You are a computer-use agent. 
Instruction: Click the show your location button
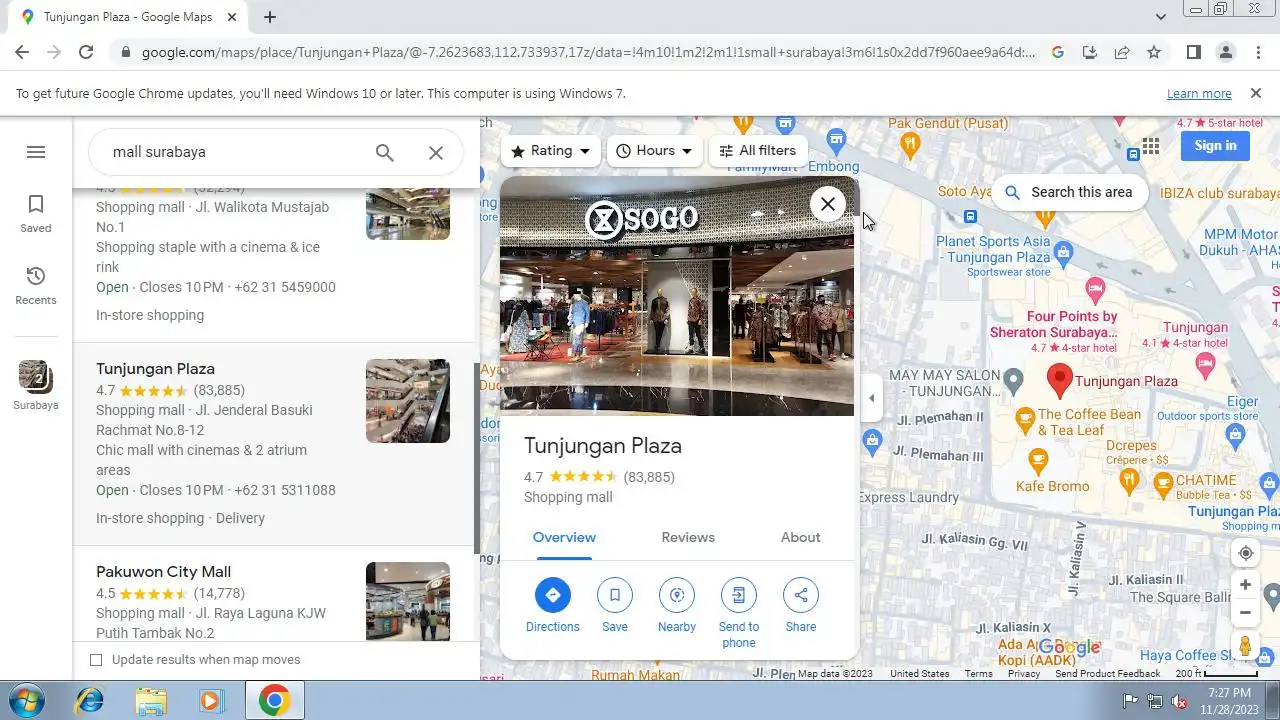click(1245, 553)
